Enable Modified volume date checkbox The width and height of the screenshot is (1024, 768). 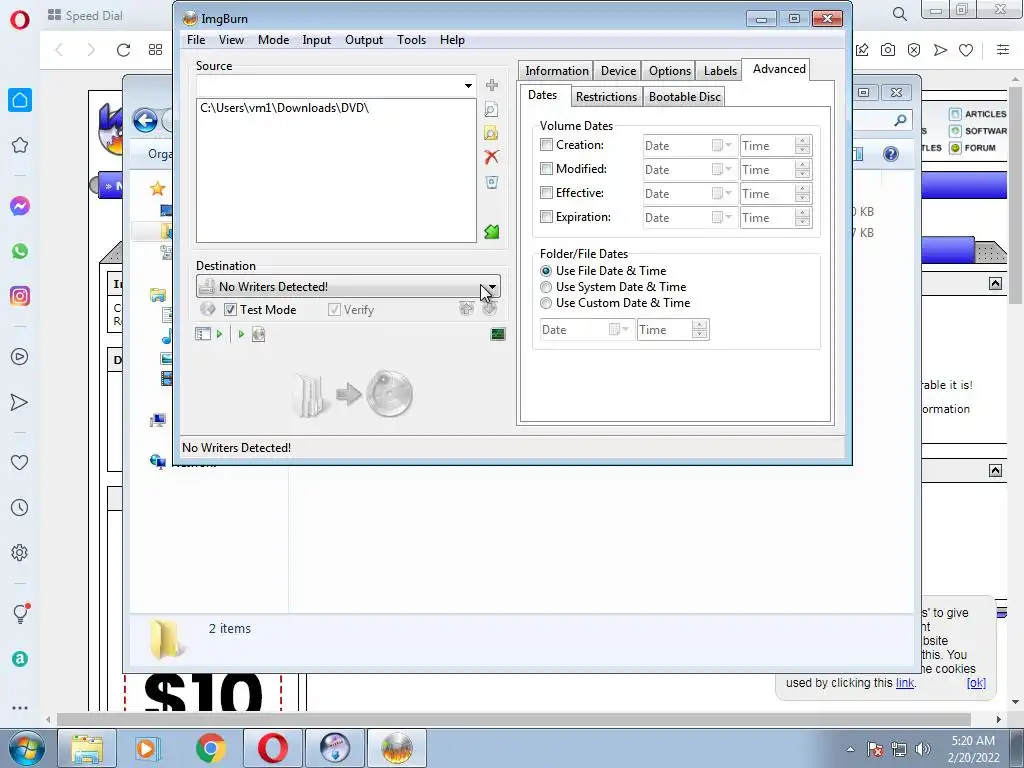pyautogui.click(x=547, y=168)
